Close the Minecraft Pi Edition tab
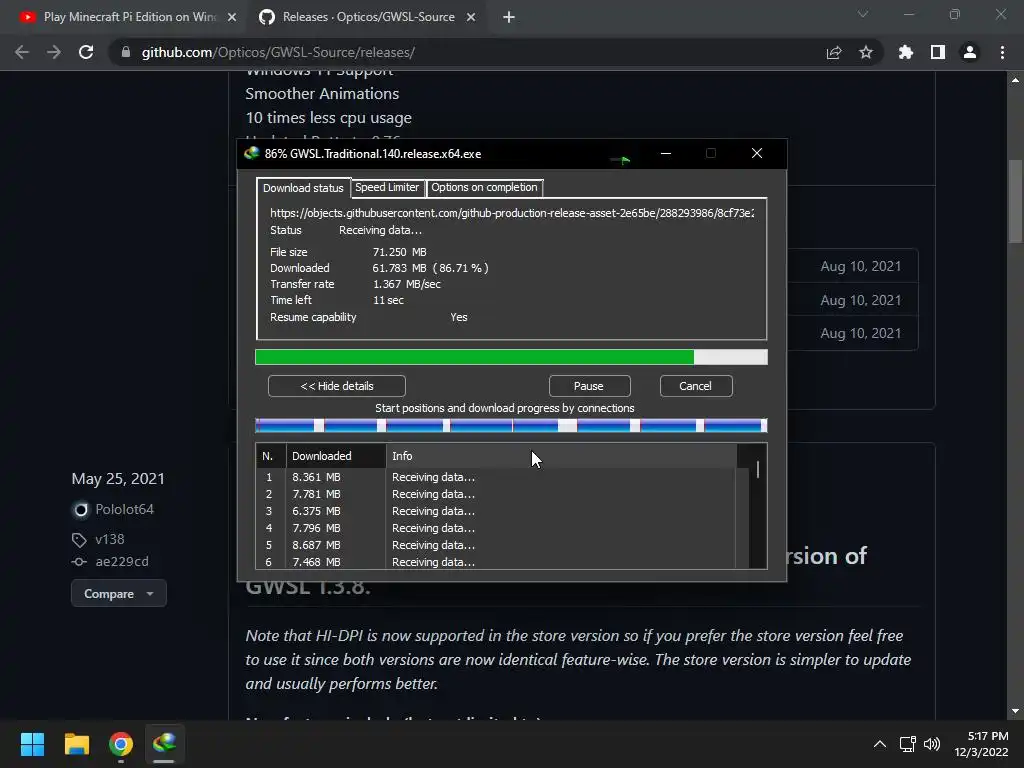The image size is (1024, 768). (232, 17)
